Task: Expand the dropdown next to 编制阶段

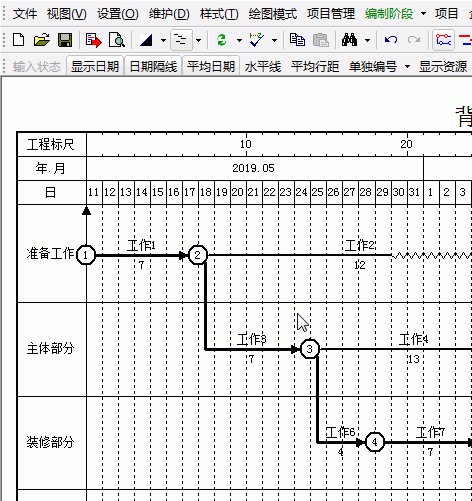Action: pyautogui.click(x=423, y=14)
